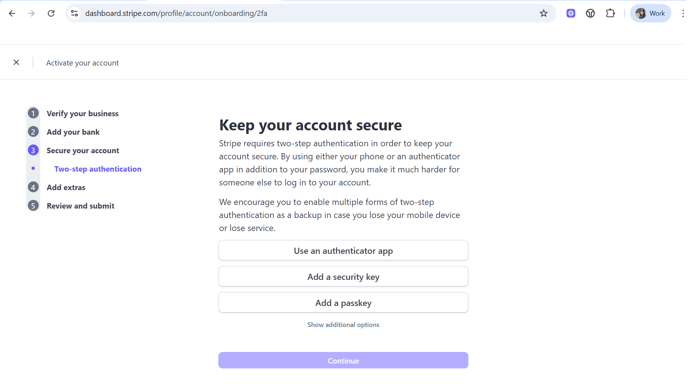Select Add a security key
688x386 pixels.
(343, 276)
